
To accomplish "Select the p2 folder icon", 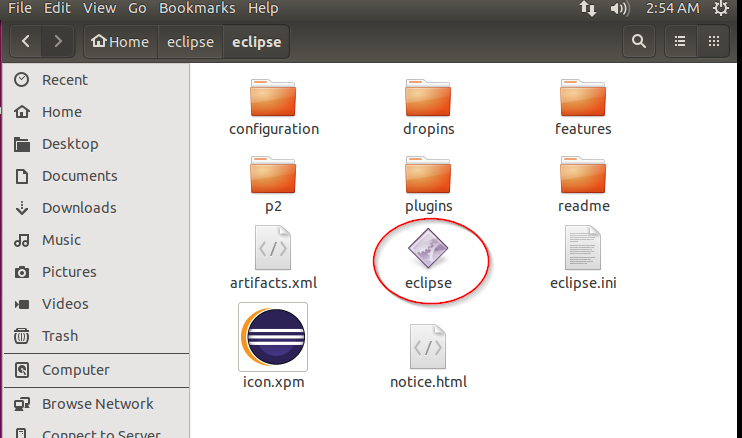I will point(273,175).
